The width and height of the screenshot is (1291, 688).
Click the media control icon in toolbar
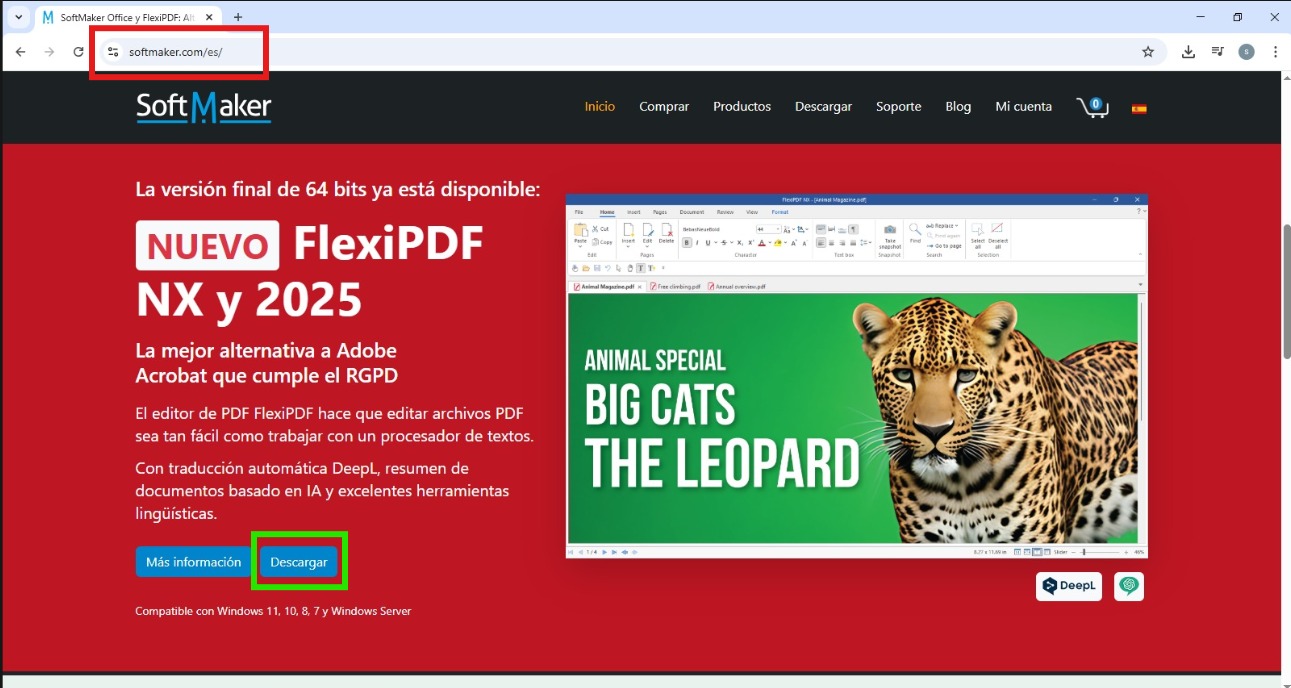pos(1217,52)
